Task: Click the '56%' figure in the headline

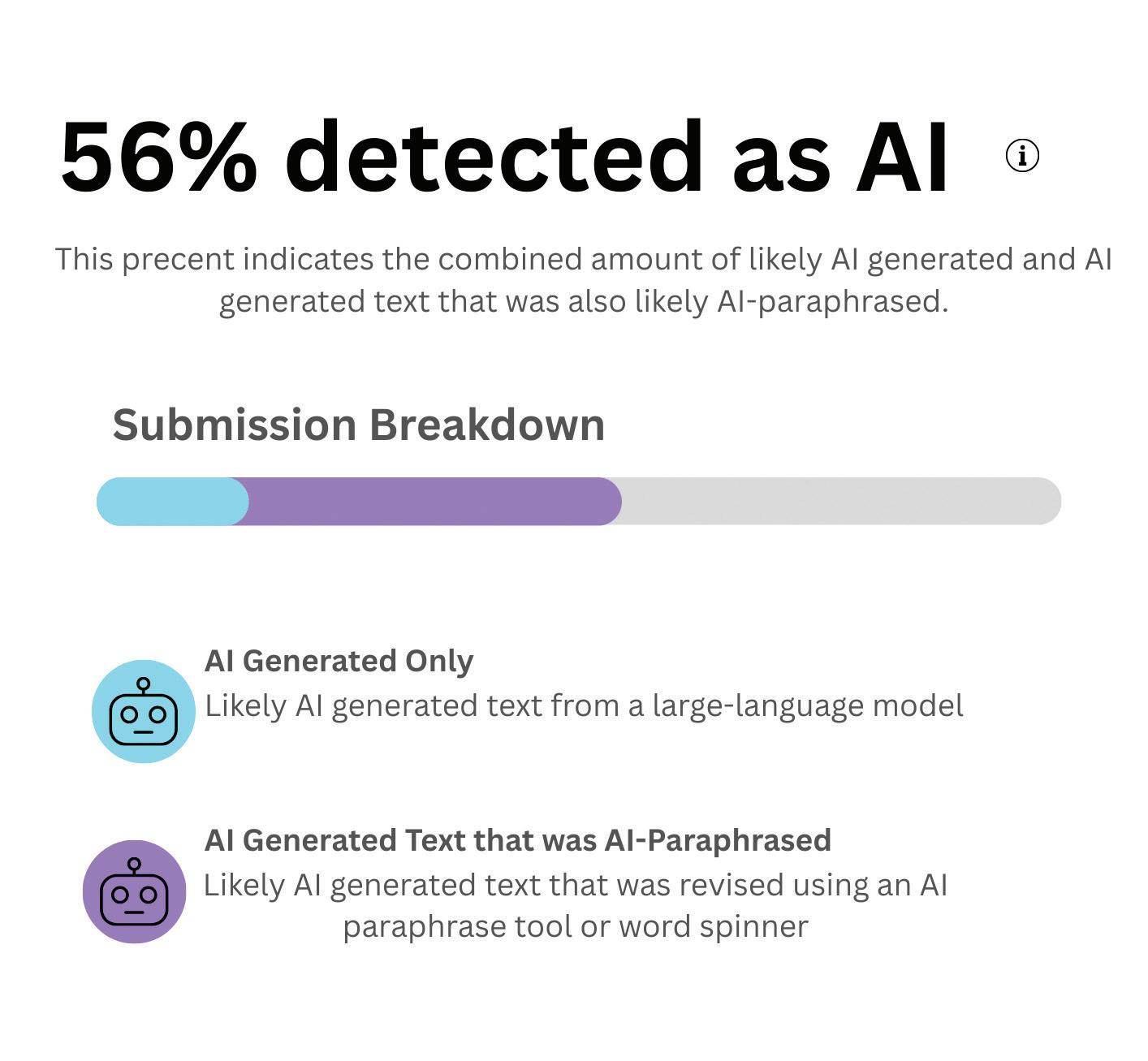Action: point(159,156)
